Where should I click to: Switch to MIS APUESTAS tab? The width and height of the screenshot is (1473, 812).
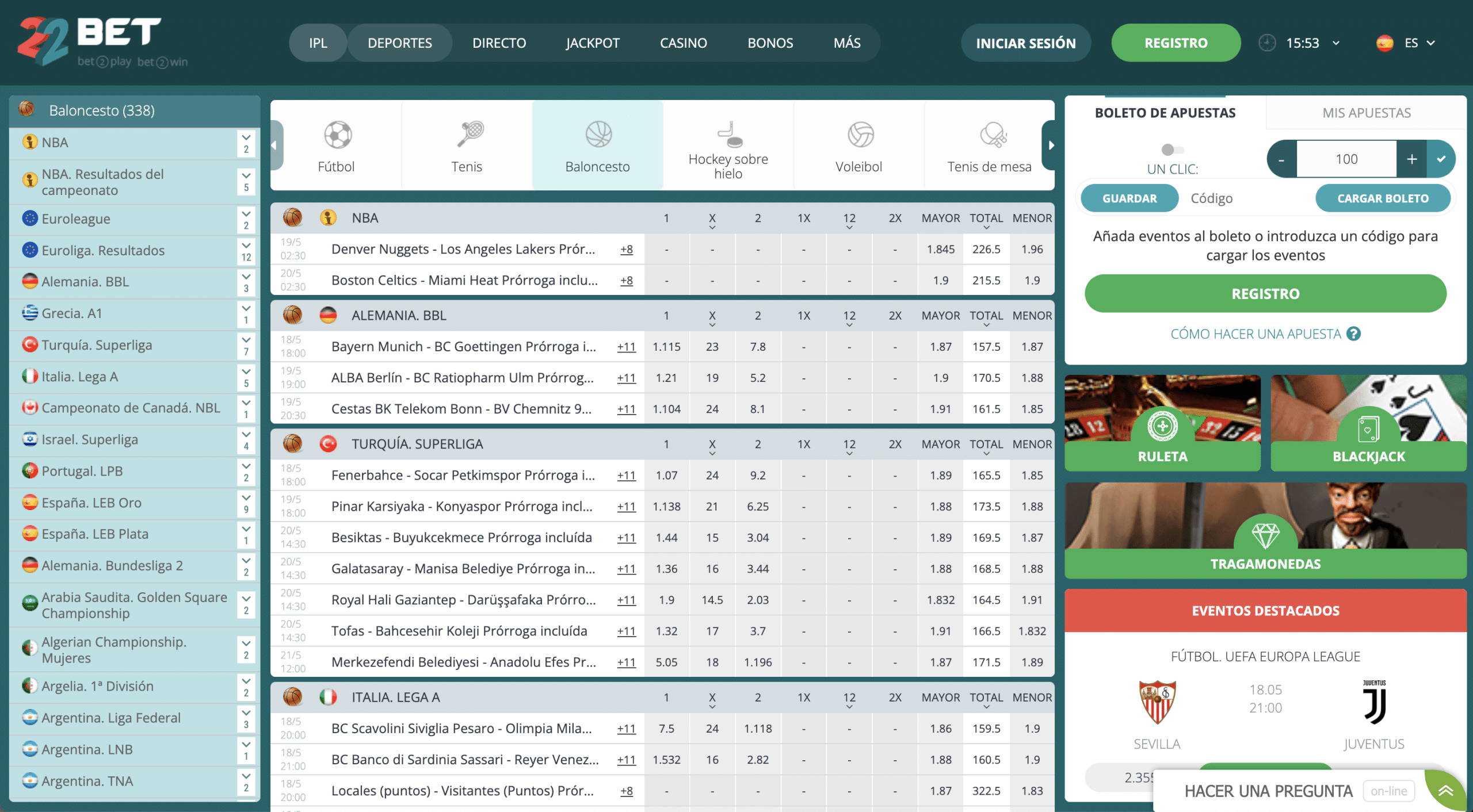1367,113
